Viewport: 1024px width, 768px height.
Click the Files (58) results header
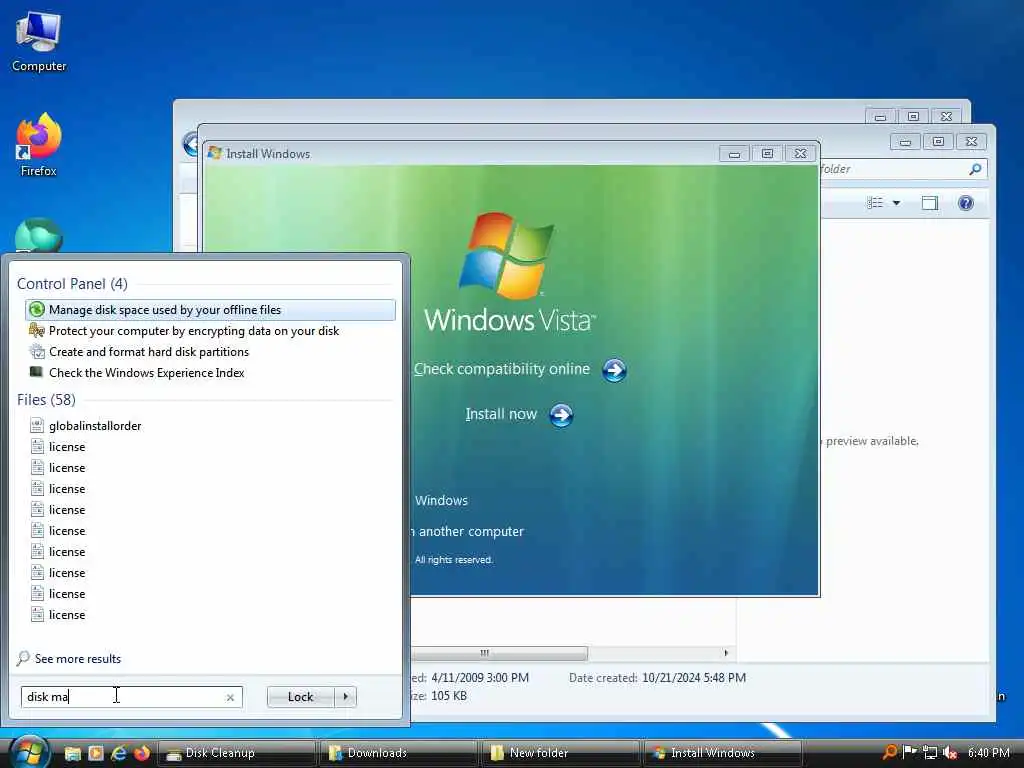click(x=46, y=400)
